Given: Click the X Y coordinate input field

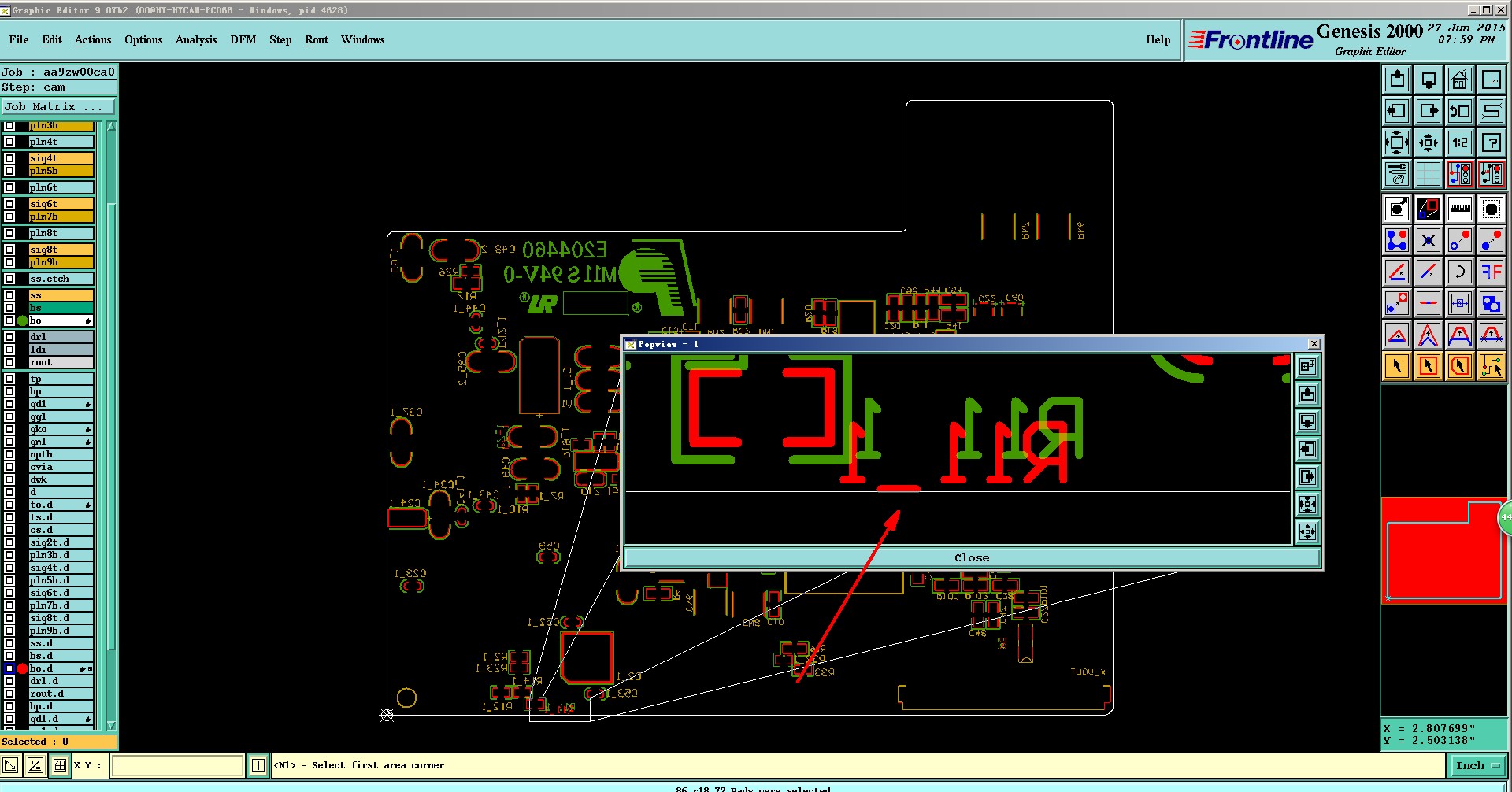Looking at the screenshot, I should click(x=177, y=765).
